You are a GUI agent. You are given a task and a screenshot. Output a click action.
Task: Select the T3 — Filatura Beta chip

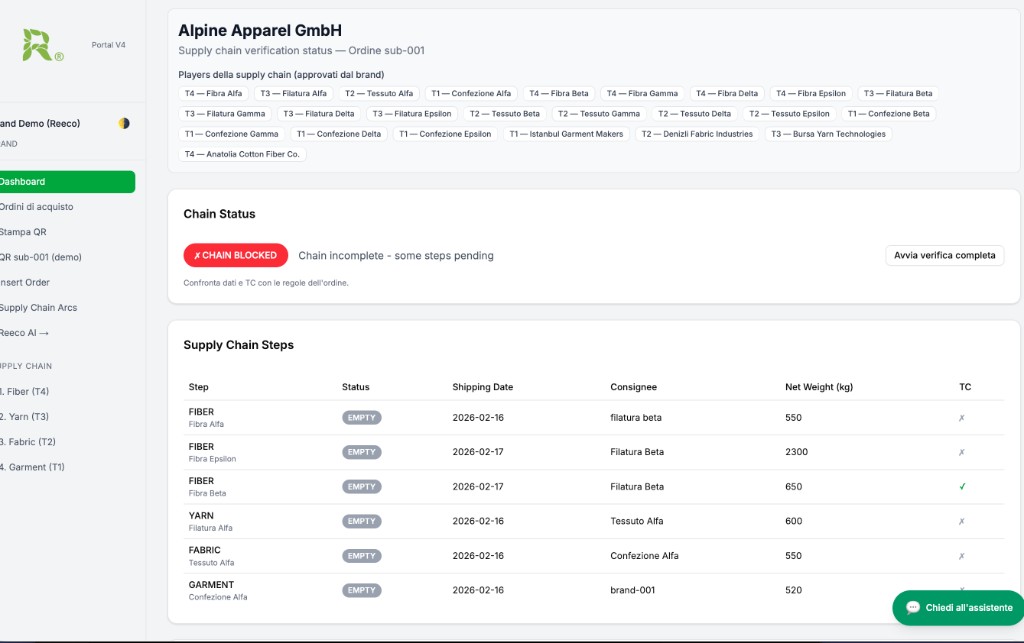(898, 93)
